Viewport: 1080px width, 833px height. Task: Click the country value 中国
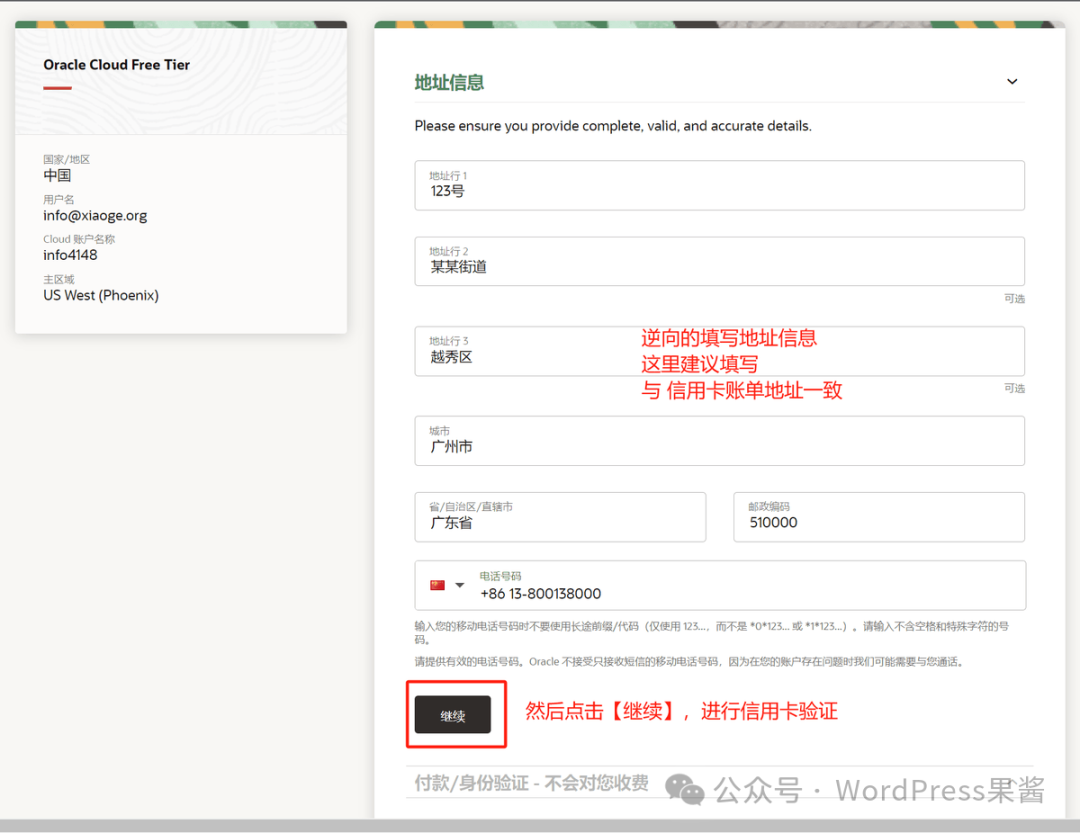pyautogui.click(x=57, y=176)
